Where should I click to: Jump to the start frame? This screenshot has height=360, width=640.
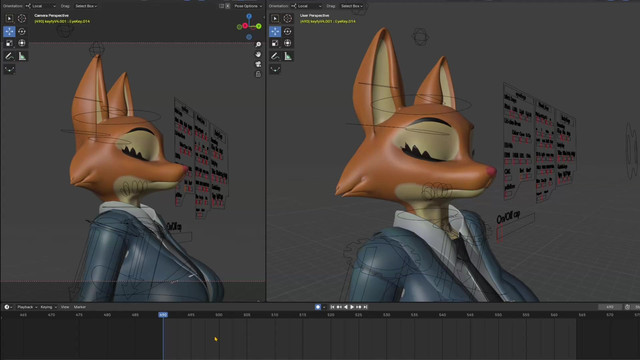click(x=332, y=307)
